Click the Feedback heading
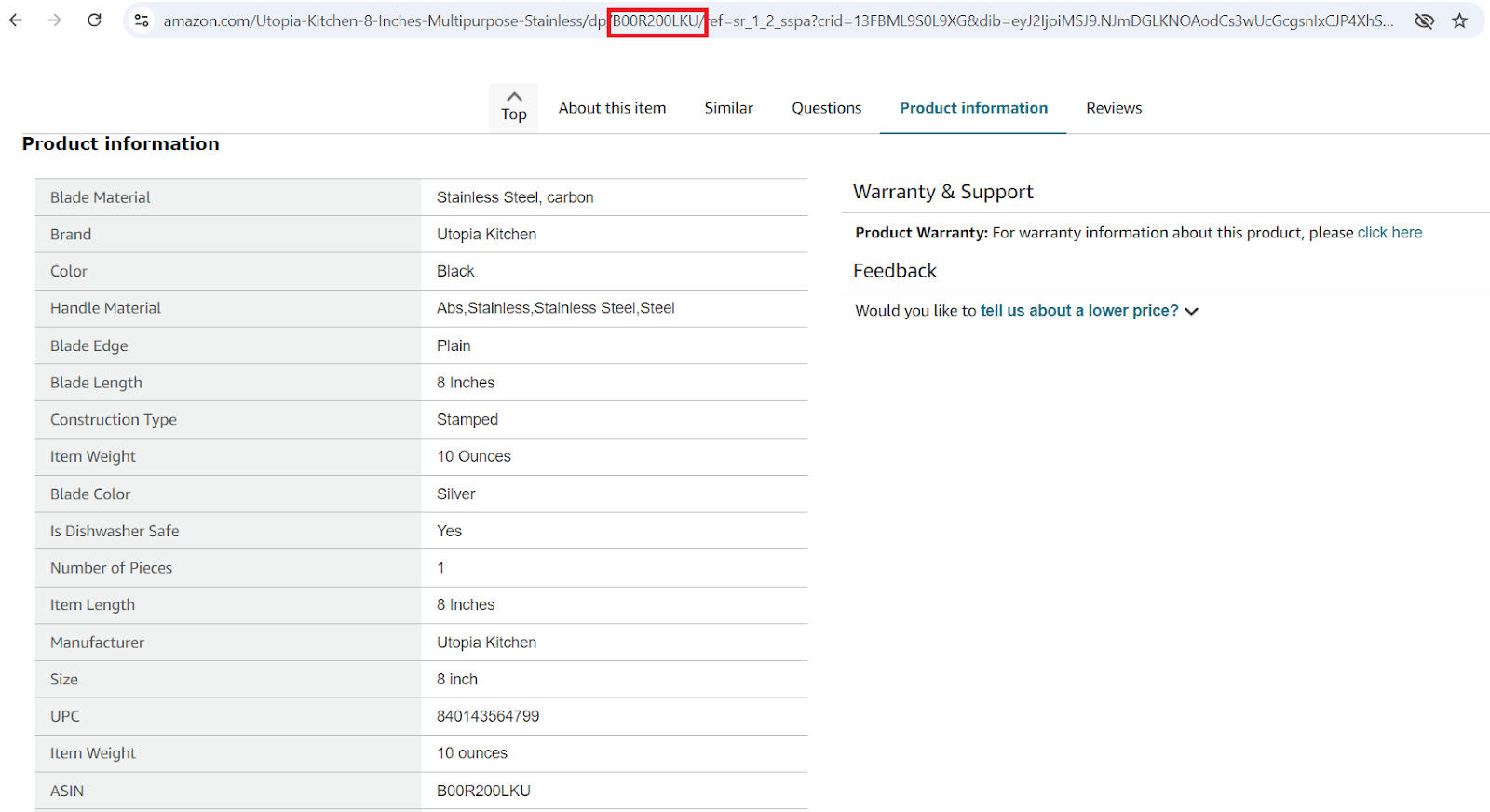The image size is (1490, 812). click(895, 271)
